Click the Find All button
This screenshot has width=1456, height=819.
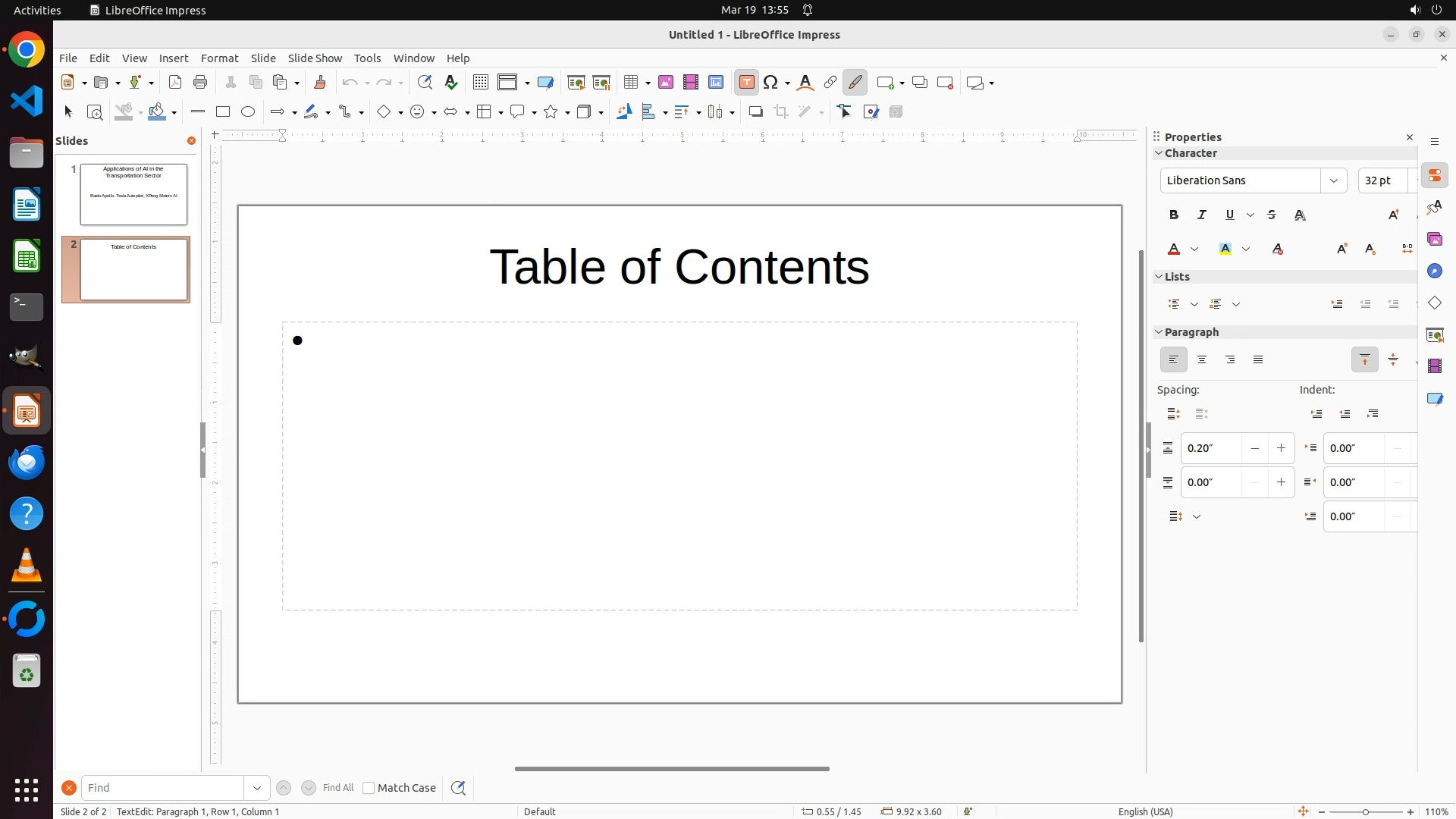point(337,788)
